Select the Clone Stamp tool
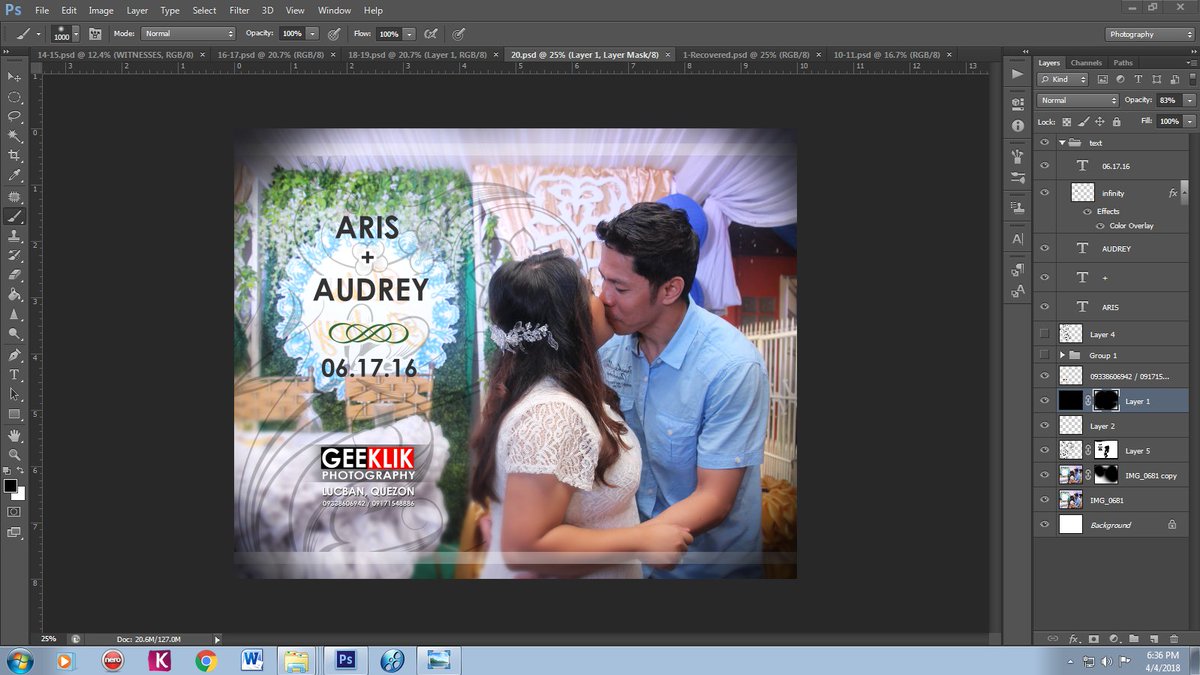This screenshot has width=1200, height=675. [14, 236]
